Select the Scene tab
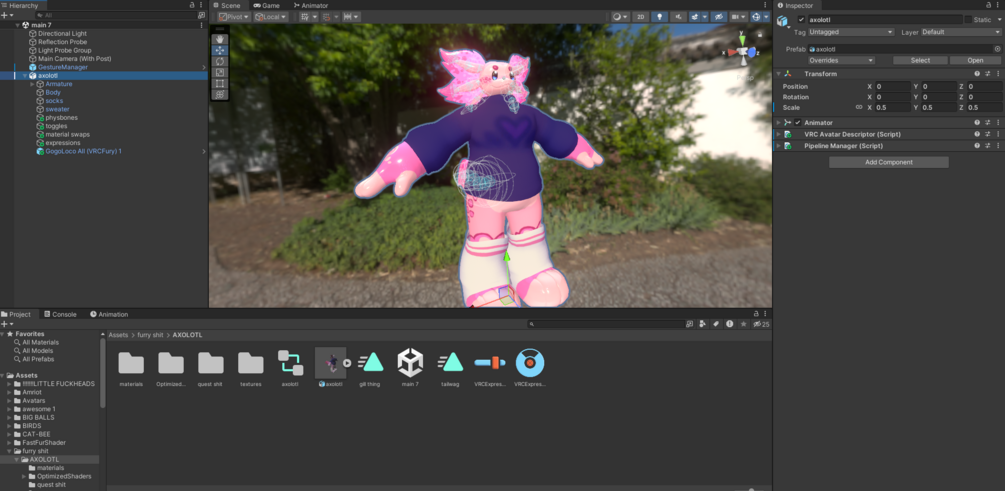1005x491 pixels. pos(227,5)
